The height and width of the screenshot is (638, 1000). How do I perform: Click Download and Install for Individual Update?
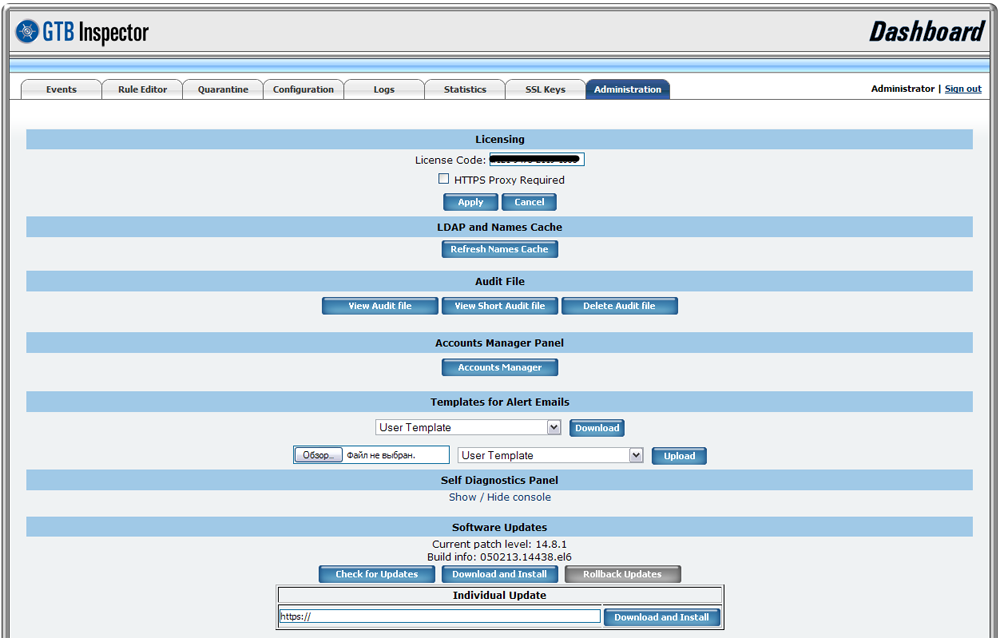coord(661,618)
